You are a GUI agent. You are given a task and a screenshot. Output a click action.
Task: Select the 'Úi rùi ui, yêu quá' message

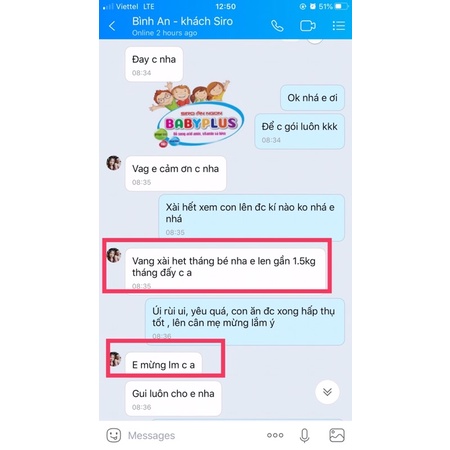point(245,322)
